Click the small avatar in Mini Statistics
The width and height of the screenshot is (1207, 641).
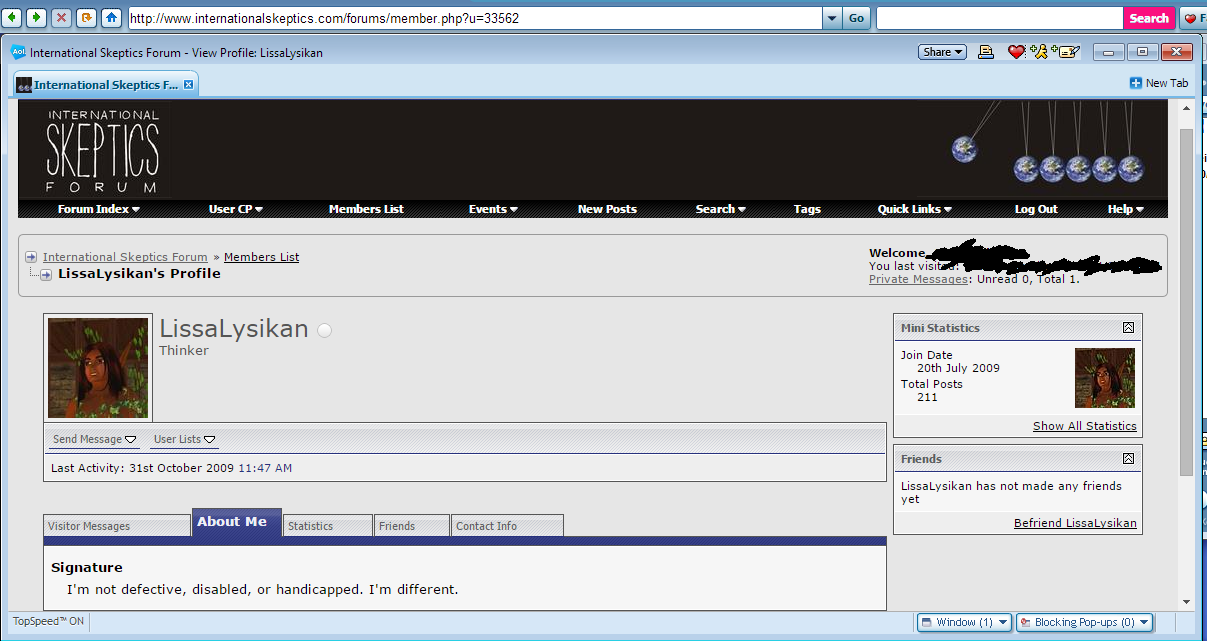(1105, 378)
